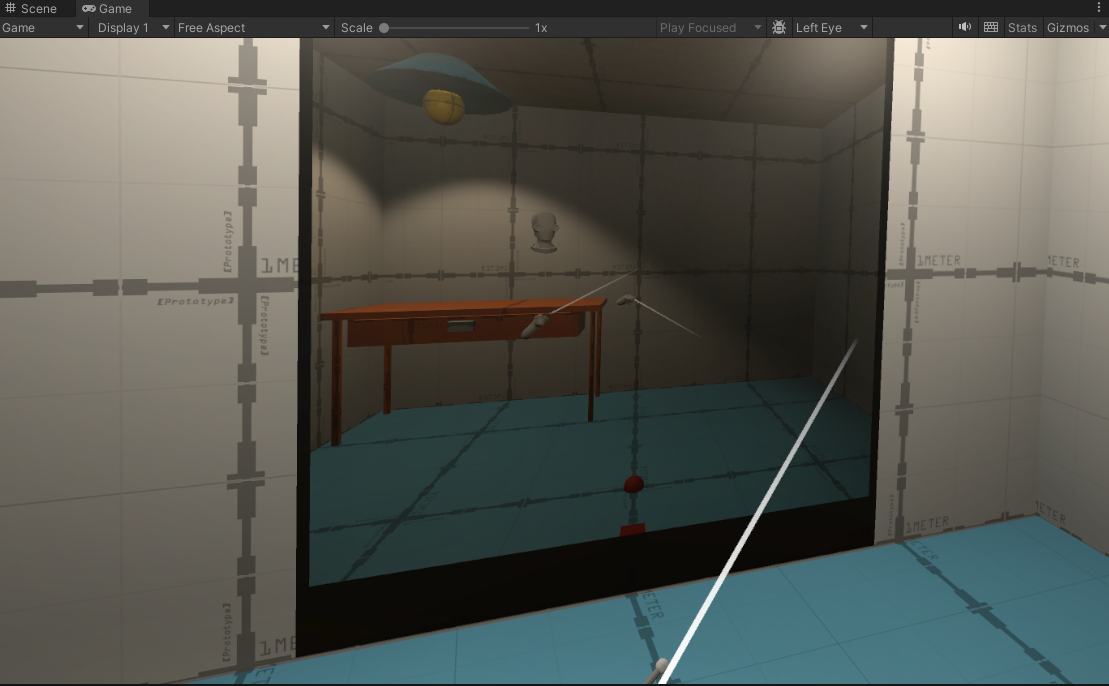Expand the Gizmos dropdown arrow
The image size is (1109, 686).
[1101, 28]
